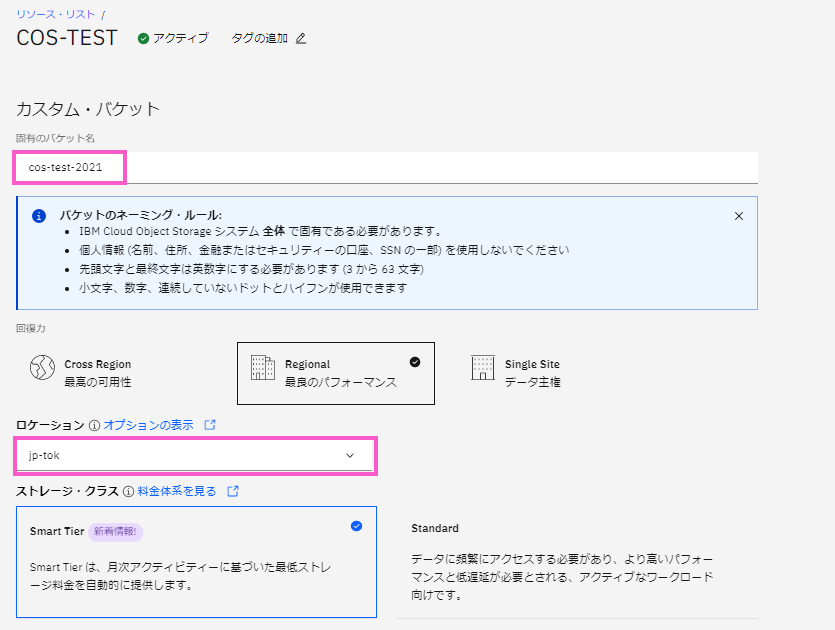This screenshot has width=835, height=630.
Task: Go to リソース・リスト breadcrumb
Action: (56, 14)
